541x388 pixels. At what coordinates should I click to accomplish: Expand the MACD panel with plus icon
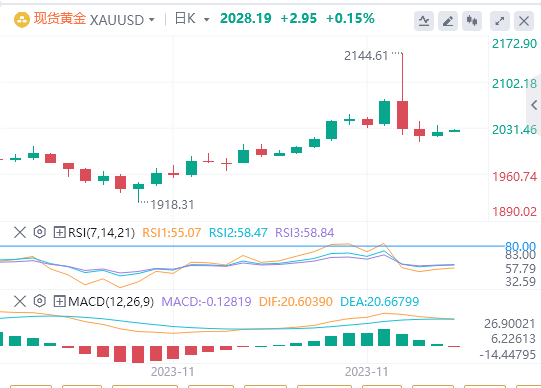[x=59, y=301]
